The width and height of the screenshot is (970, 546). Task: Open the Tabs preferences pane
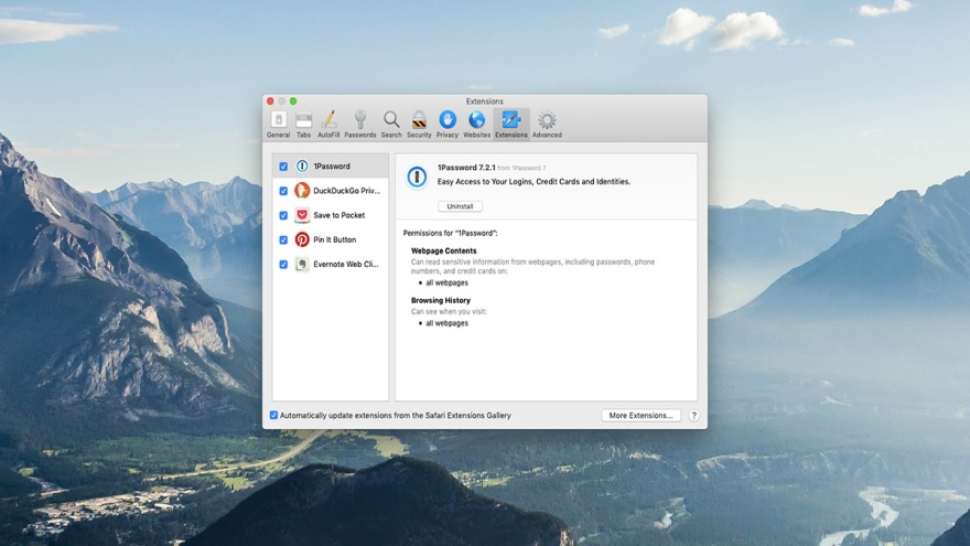click(x=303, y=124)
